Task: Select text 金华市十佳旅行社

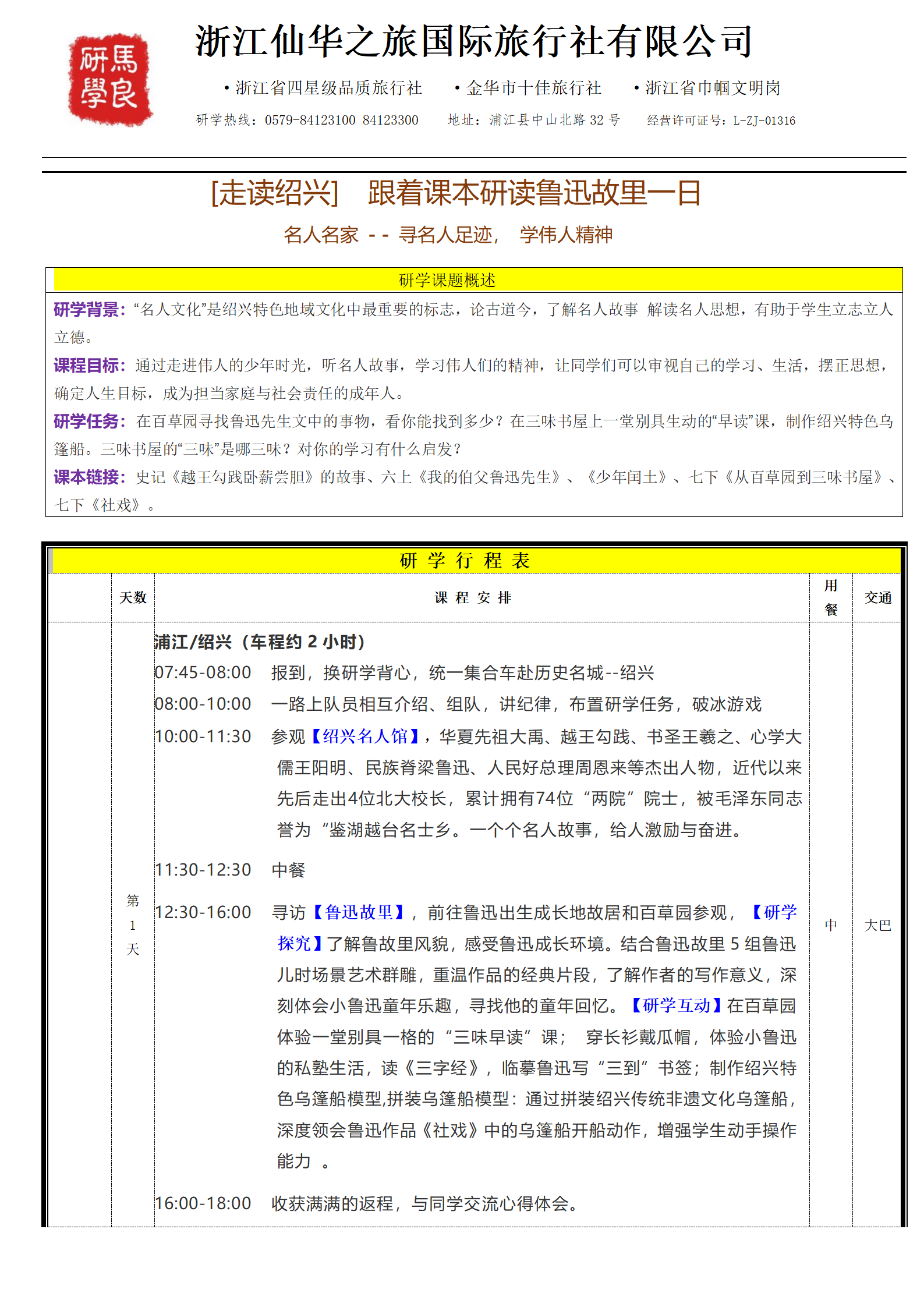Action: point(533,88)
